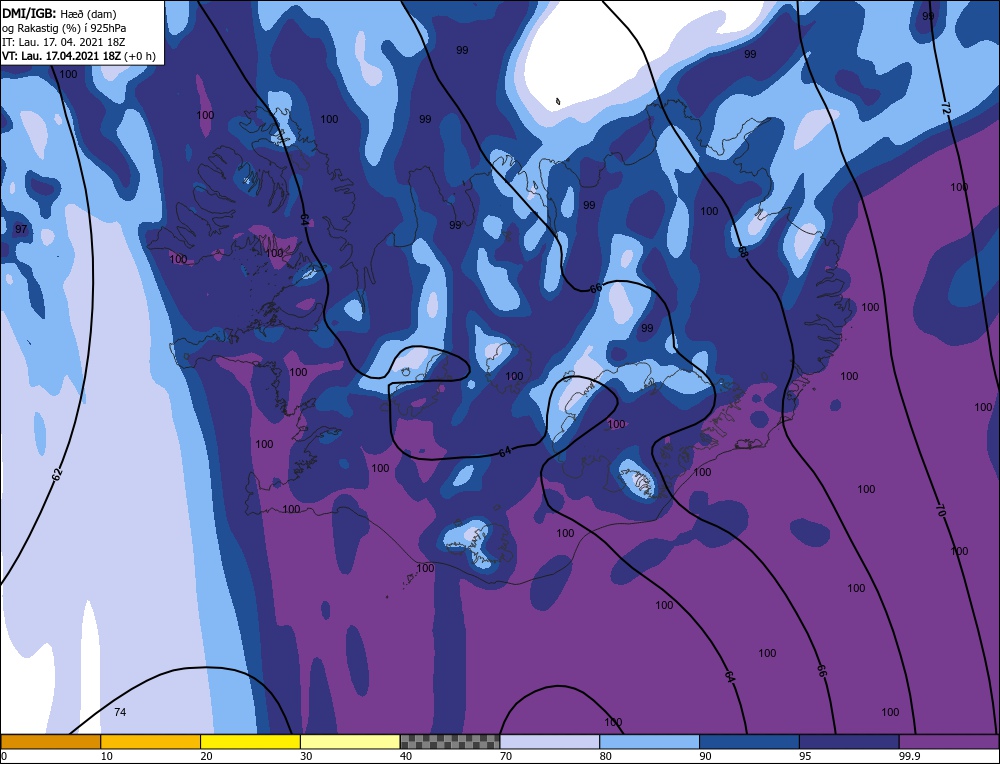Click the orange 10–20 legend swatch
The image size is (1000, 764).
click(x=151, y=741)
